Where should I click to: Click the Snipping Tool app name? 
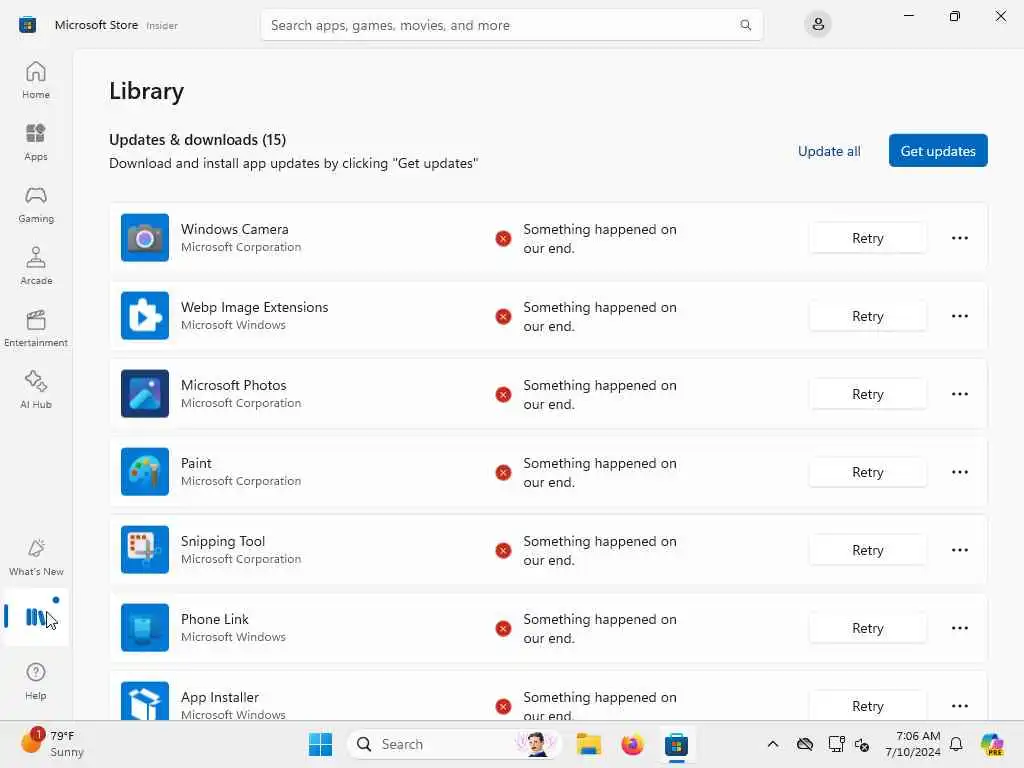[x=223, y=541]
